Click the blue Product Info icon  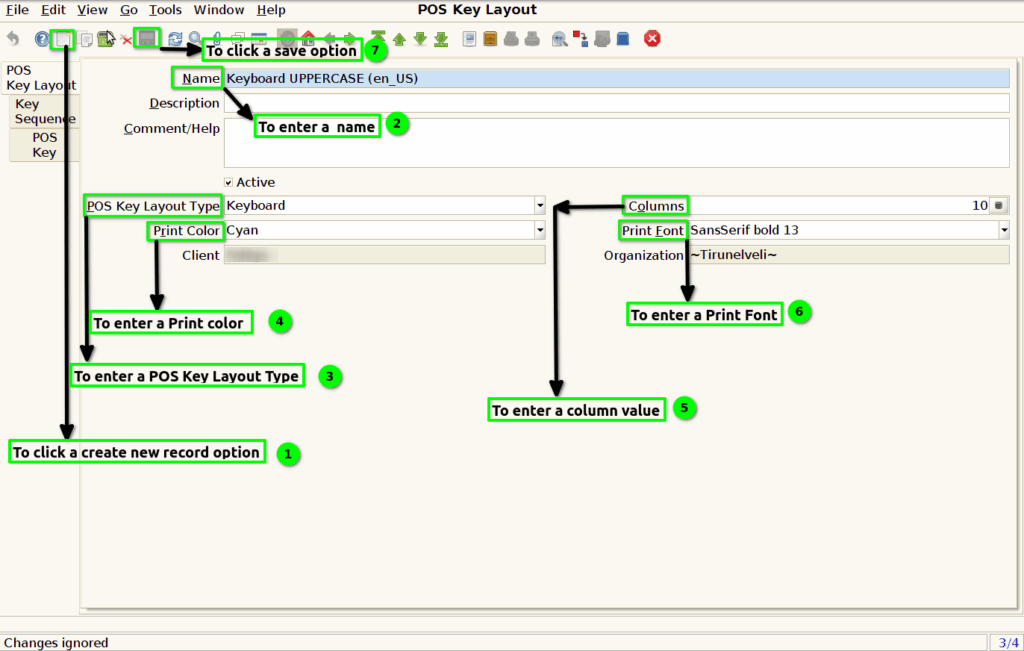coord(622,39)
